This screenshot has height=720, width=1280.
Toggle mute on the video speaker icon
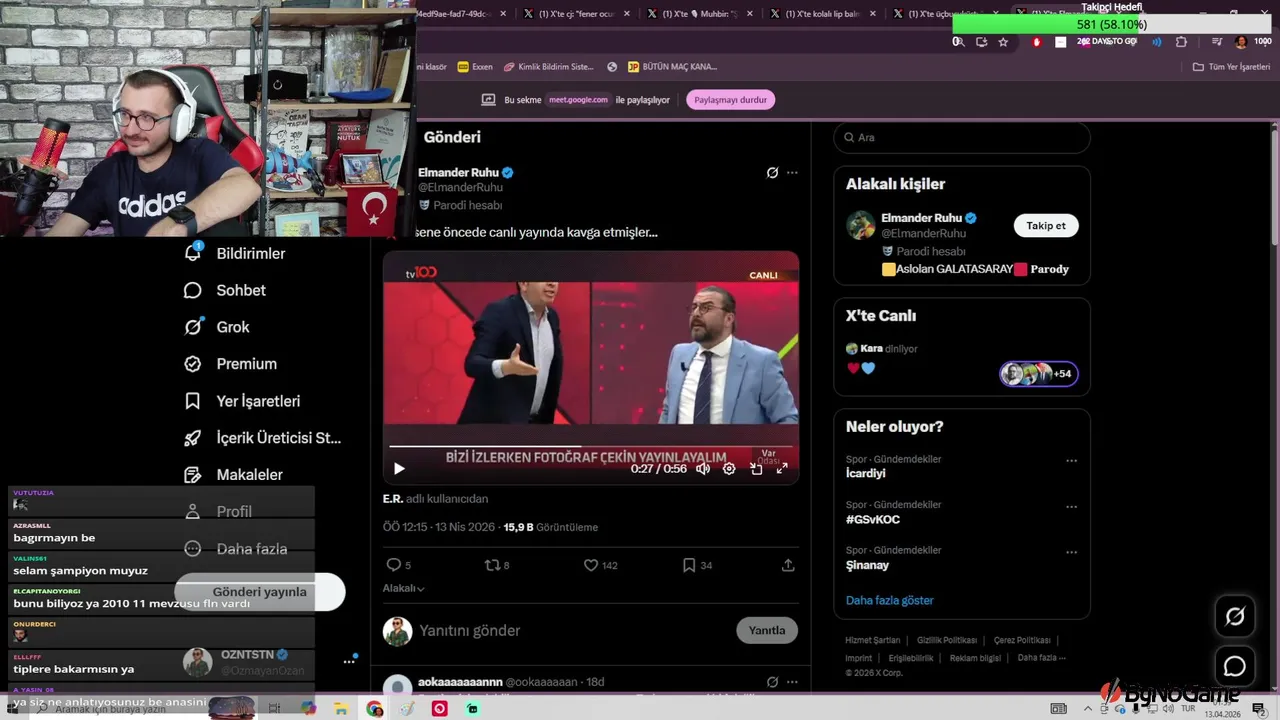[x=703, y=468]
